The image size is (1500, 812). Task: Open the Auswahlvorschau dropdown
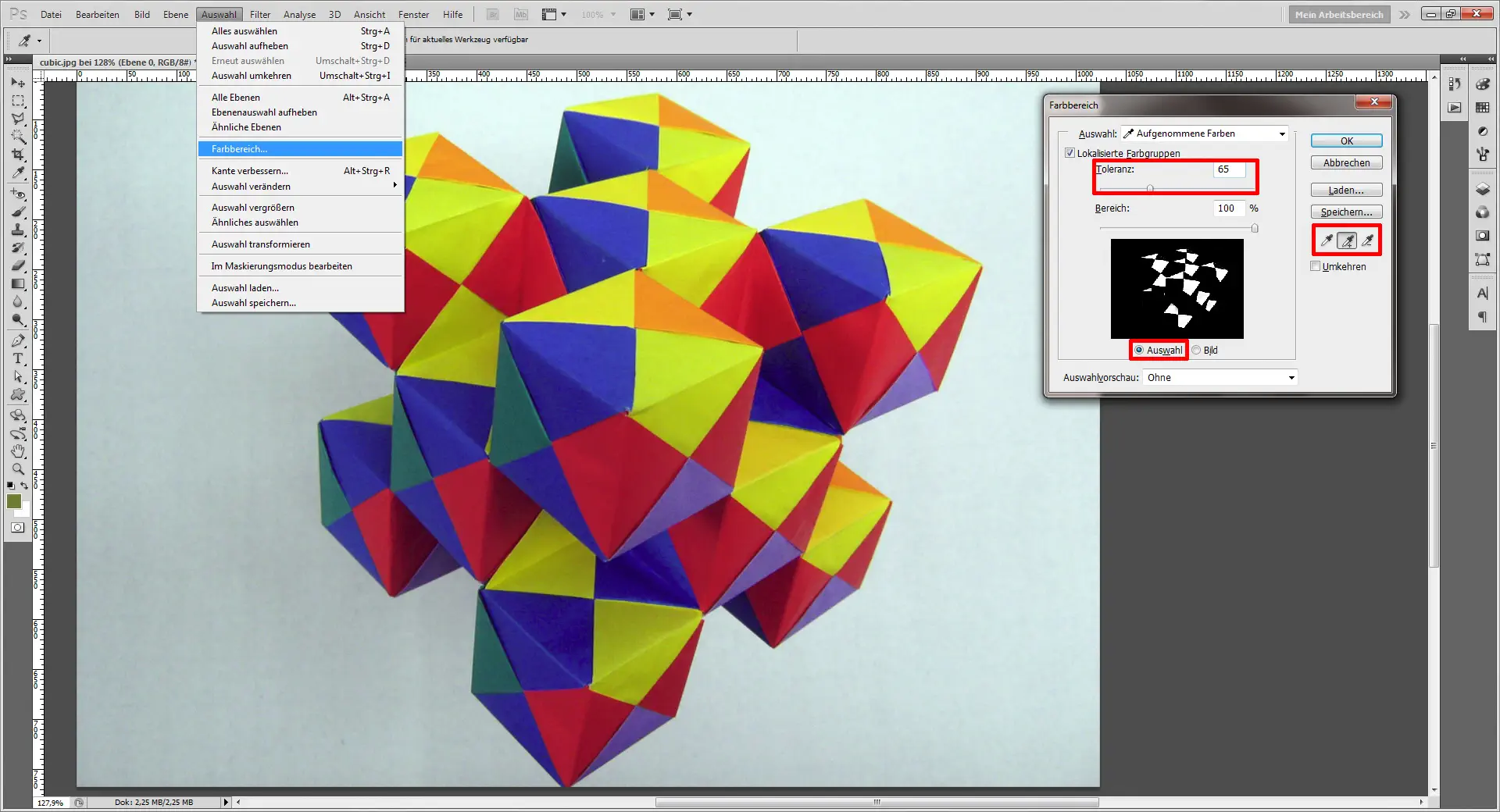(x=1219, y=377)
